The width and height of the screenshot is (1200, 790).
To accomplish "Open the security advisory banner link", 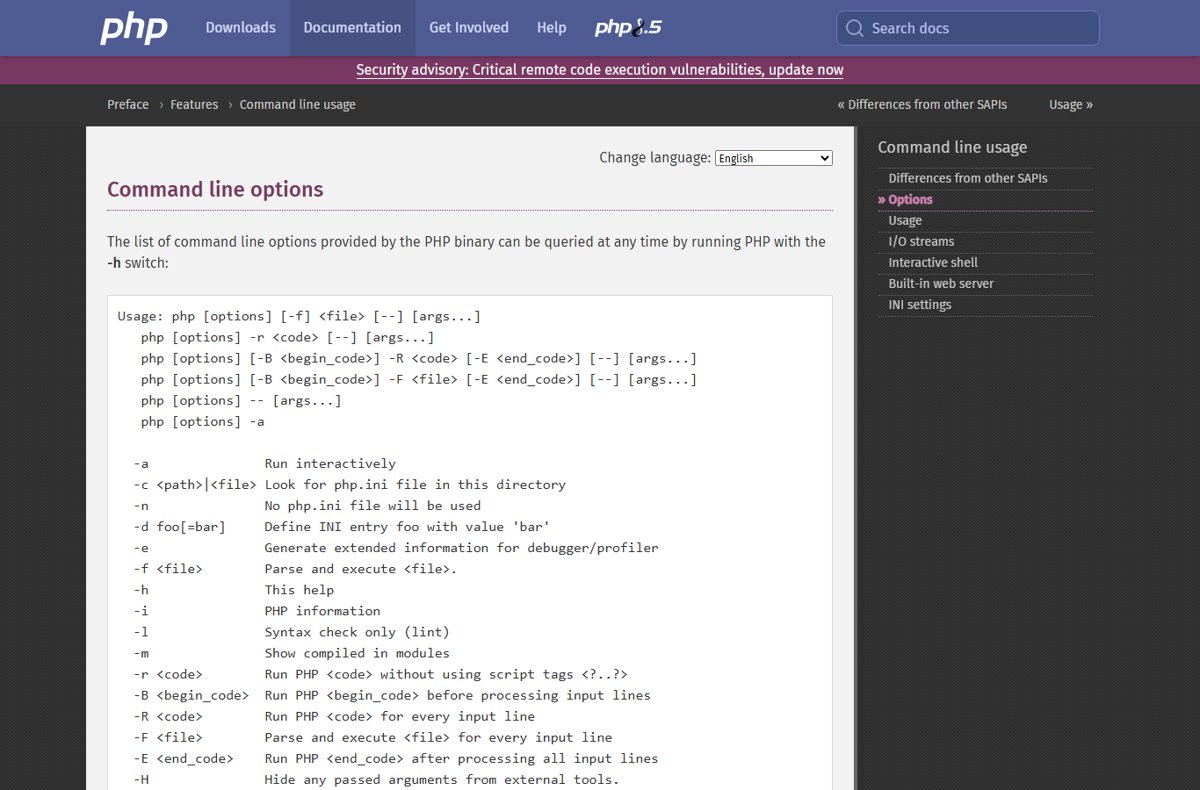I will [x=600, y=70].
